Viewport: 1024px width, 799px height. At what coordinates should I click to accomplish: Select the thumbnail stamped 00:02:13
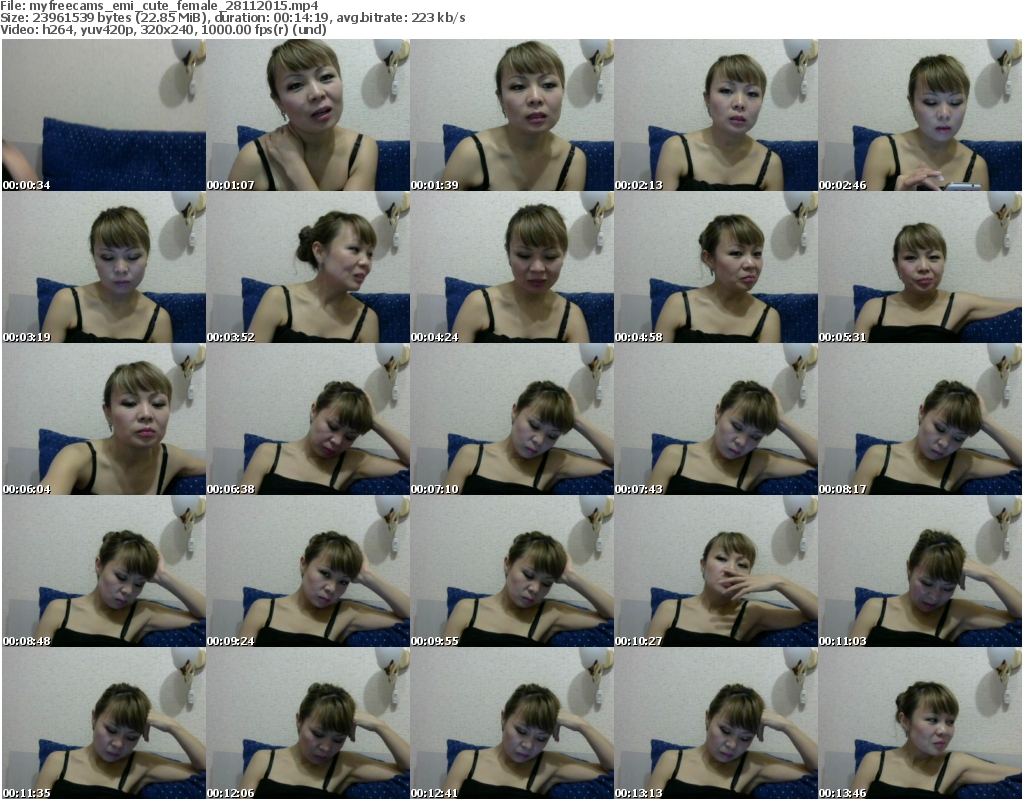click(716, 115)
